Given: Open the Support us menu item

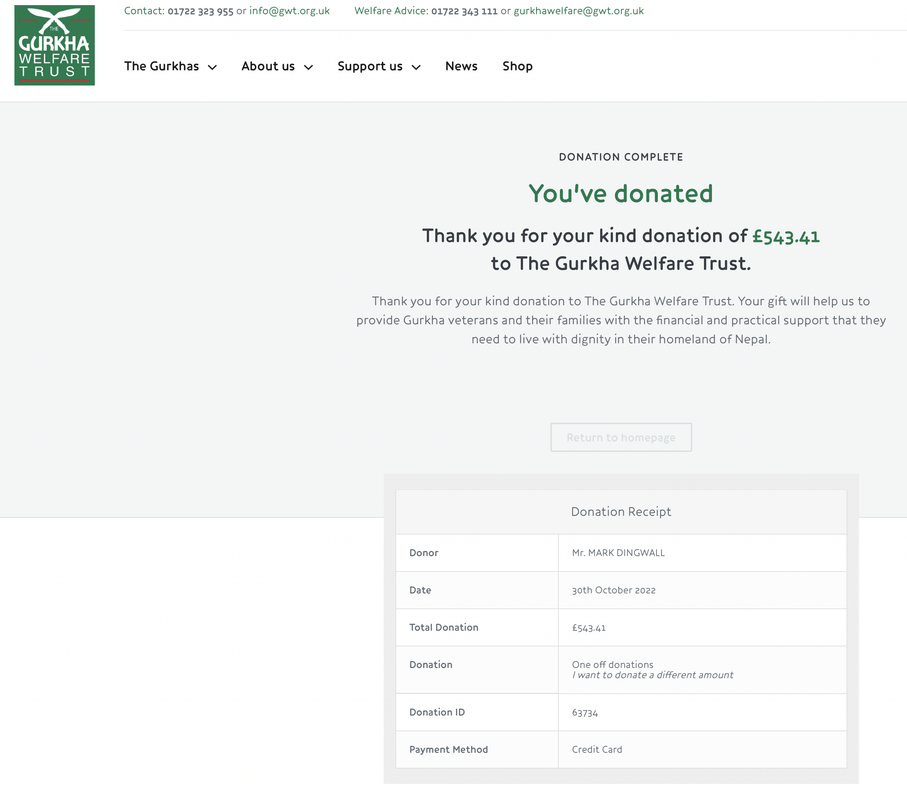Looking at the screenshot, I should click(370, 66).
